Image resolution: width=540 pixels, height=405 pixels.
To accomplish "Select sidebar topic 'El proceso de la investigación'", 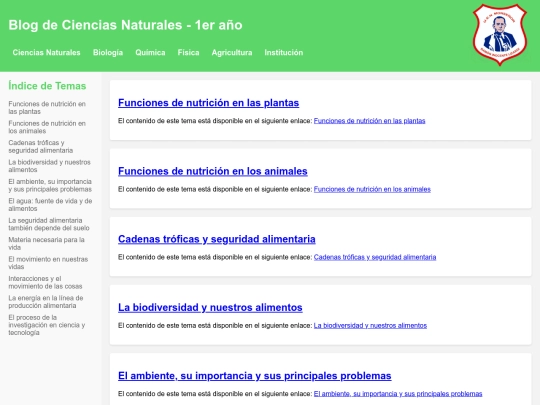I will pos(47,325).
